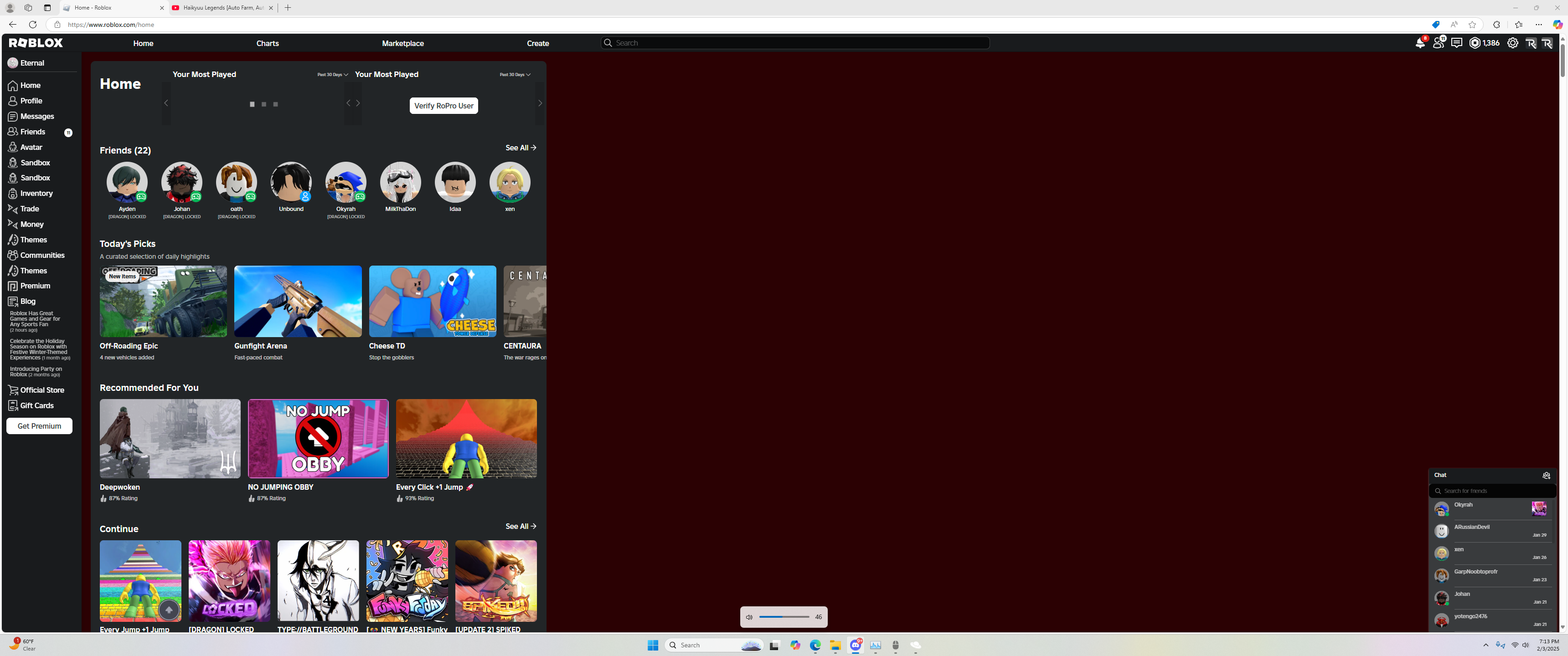Image resolution: width=1568 pixels, height=656 pixels.
Task: Open File Explorer from the taskbar
Action: point(835,645)
